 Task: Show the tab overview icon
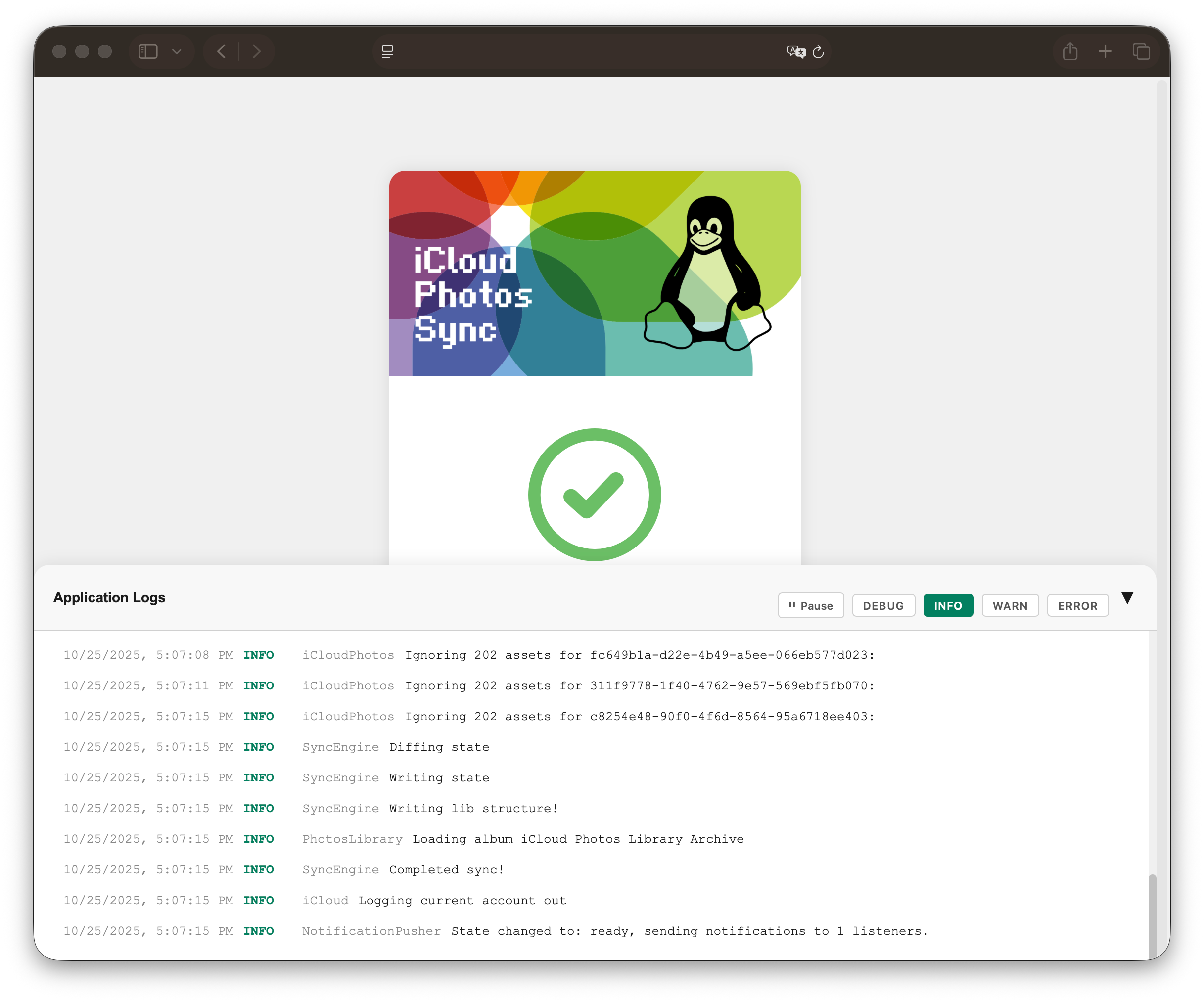[x=1141, y=51]
